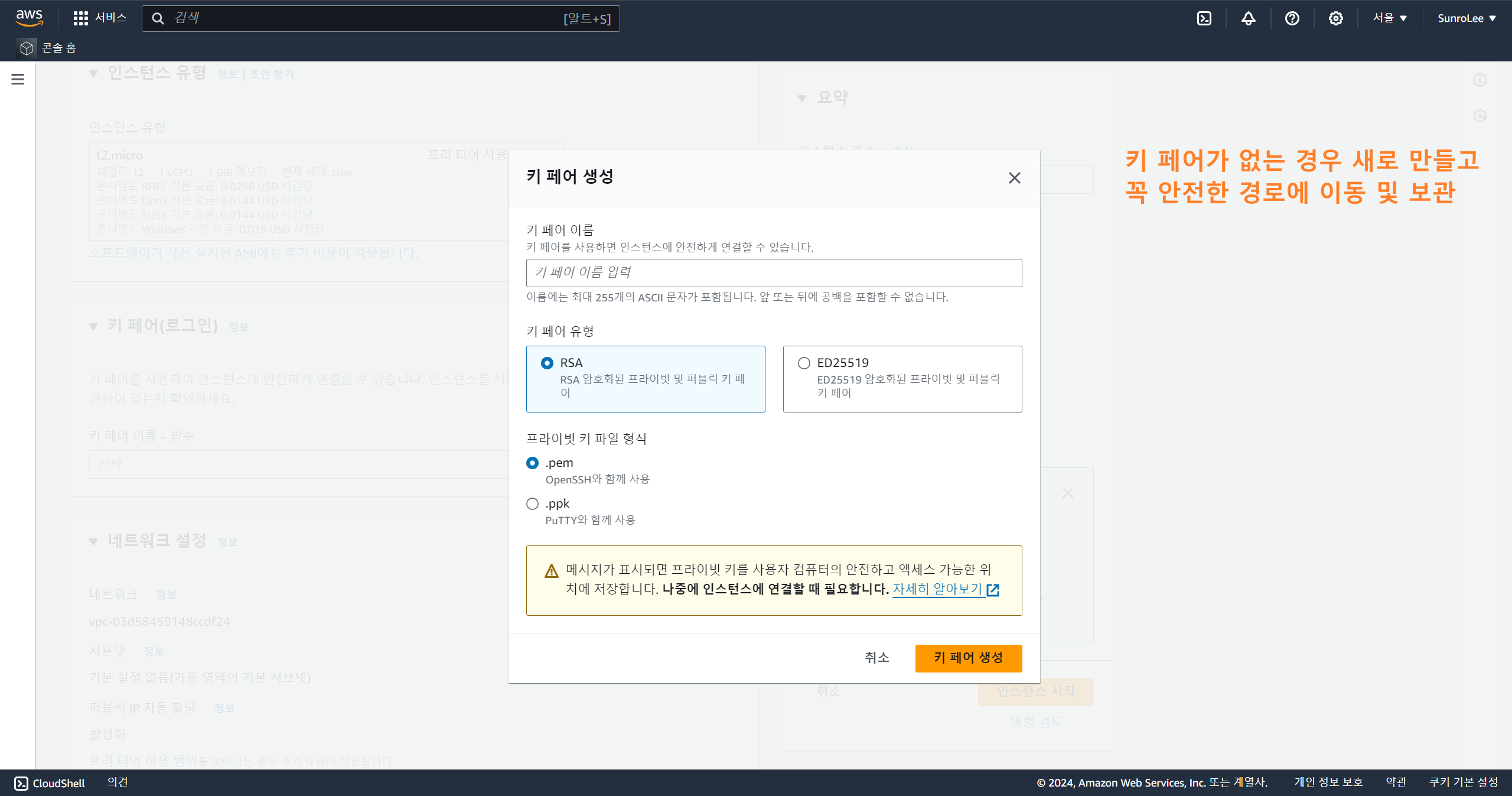Screen dimensions: 1512x796
Task: Open the notifications bell icon
Action: 1248,18
